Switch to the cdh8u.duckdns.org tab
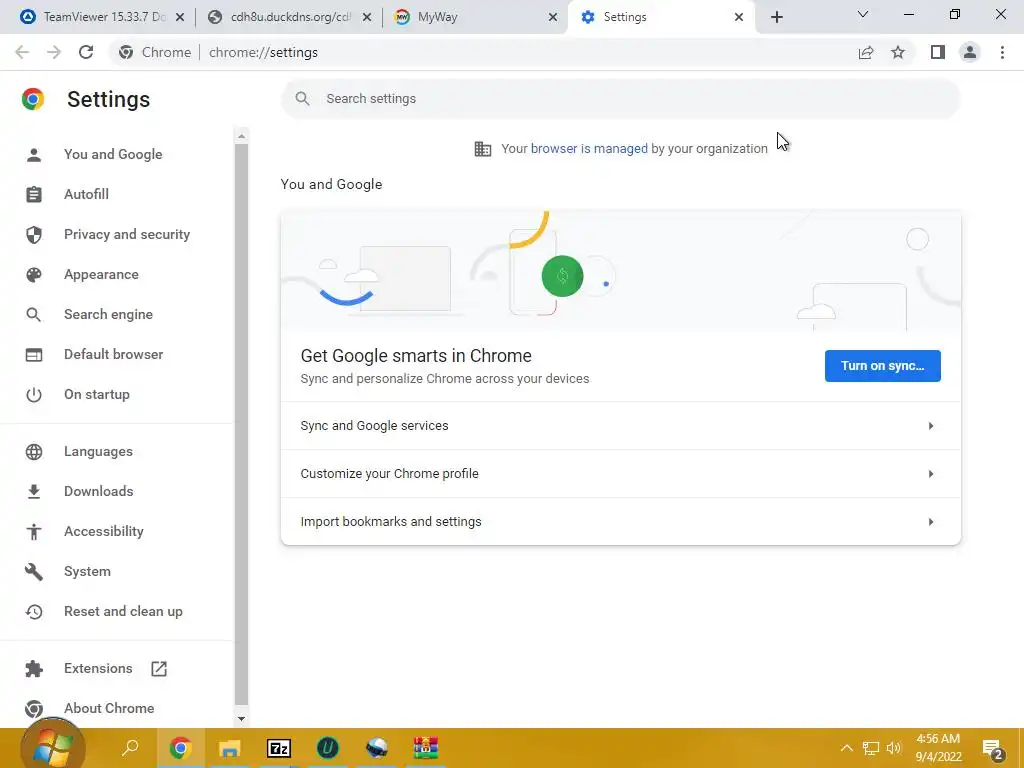The width and height of the screenshot is (1024, 768). tap(287, 17)
